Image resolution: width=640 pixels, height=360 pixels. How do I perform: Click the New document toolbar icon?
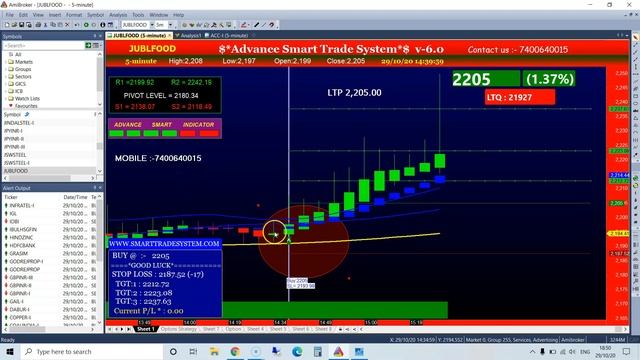[7, 25]
